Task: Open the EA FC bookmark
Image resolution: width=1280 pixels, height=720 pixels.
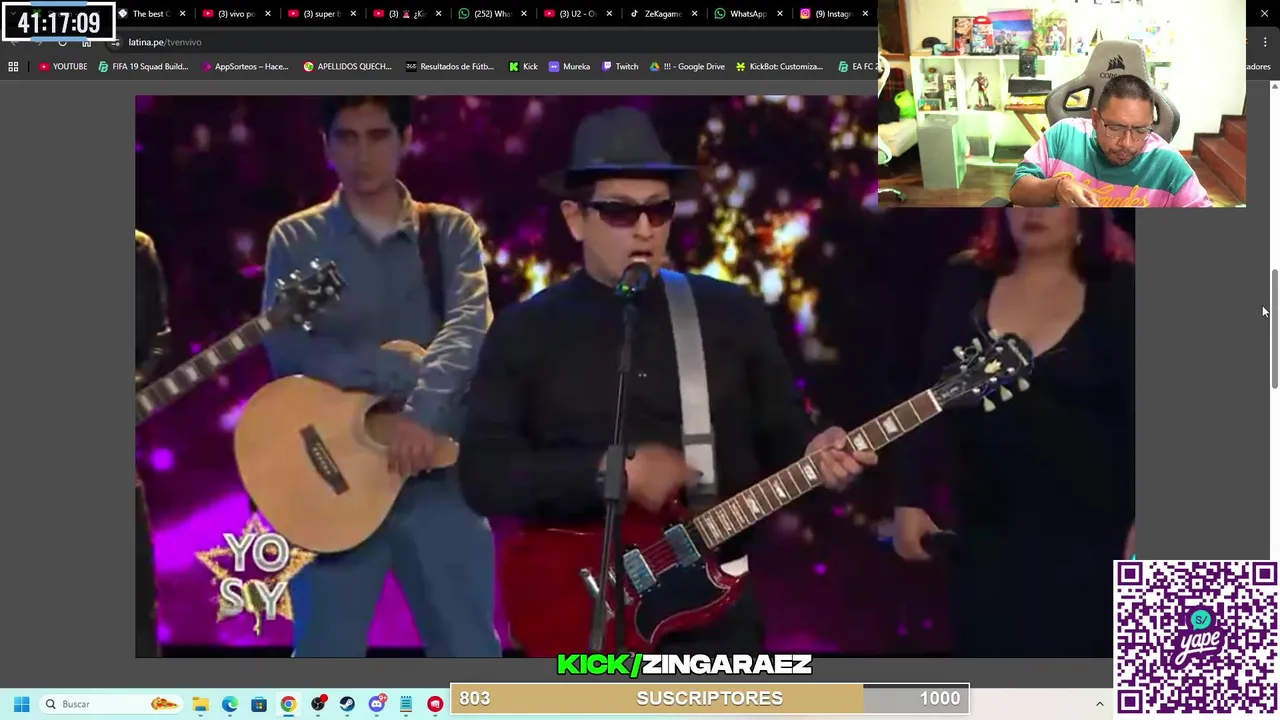Action: point(858,66)
